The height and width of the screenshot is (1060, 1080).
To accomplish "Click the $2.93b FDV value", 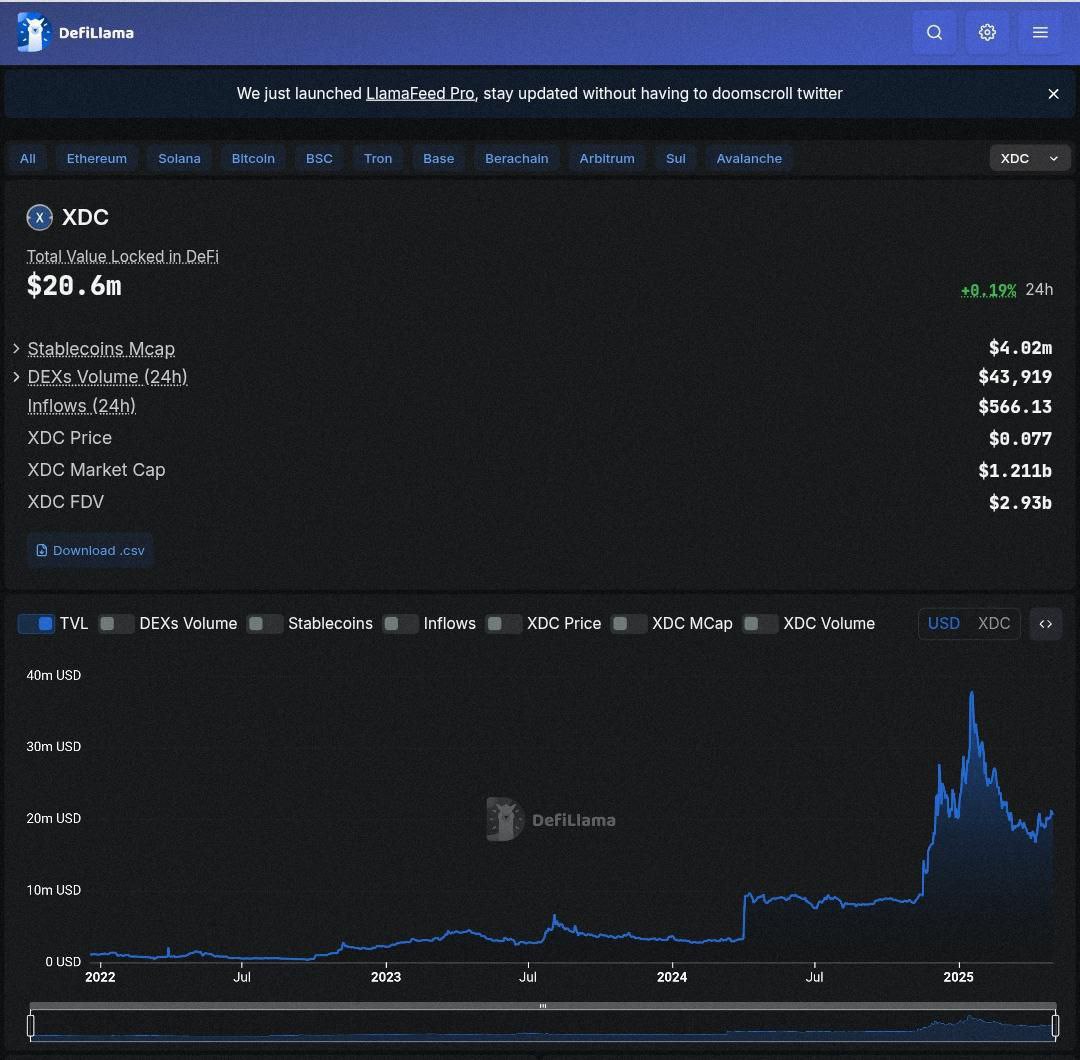I will tap(1020, 503).
